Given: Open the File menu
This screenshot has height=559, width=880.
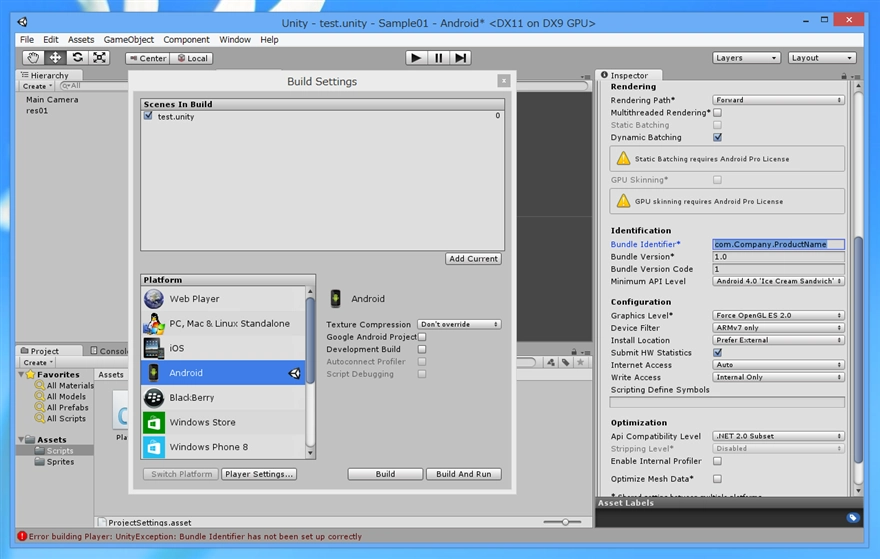Looking at the screenshot, I should [26, 39].
